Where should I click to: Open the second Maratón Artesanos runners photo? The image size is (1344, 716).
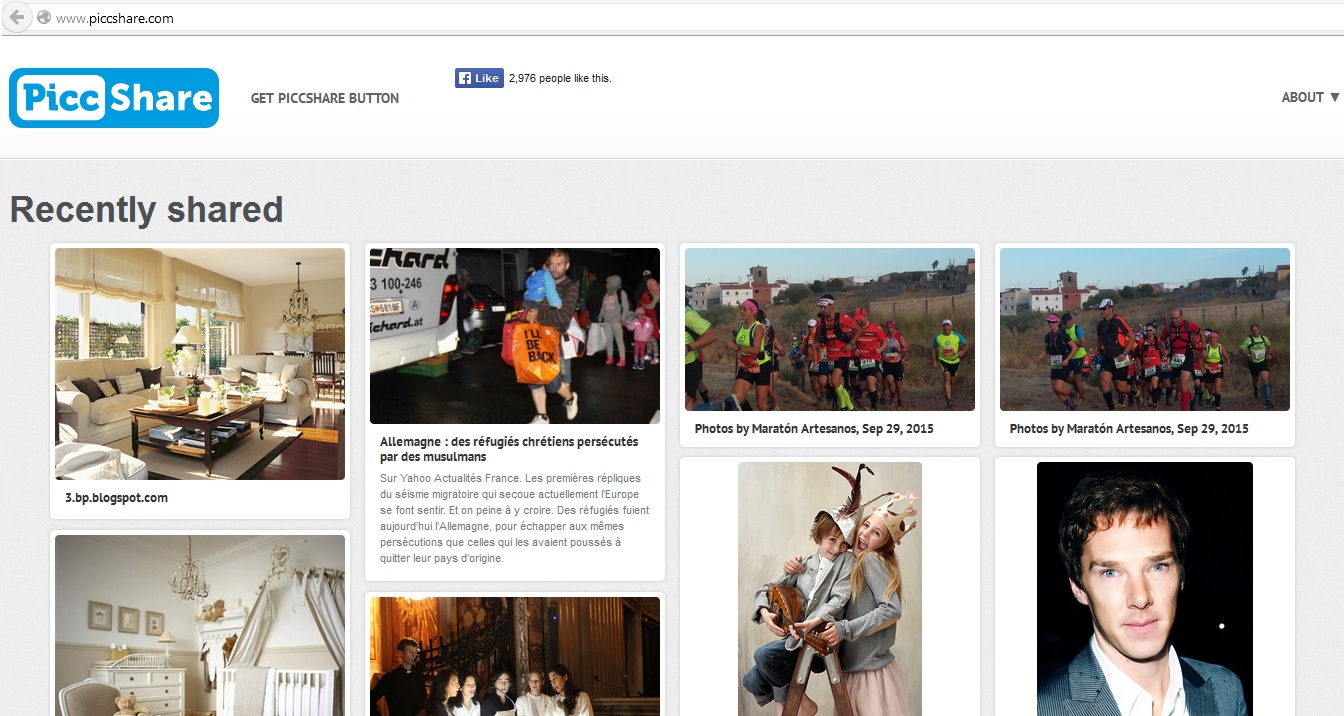(1145, 329)
